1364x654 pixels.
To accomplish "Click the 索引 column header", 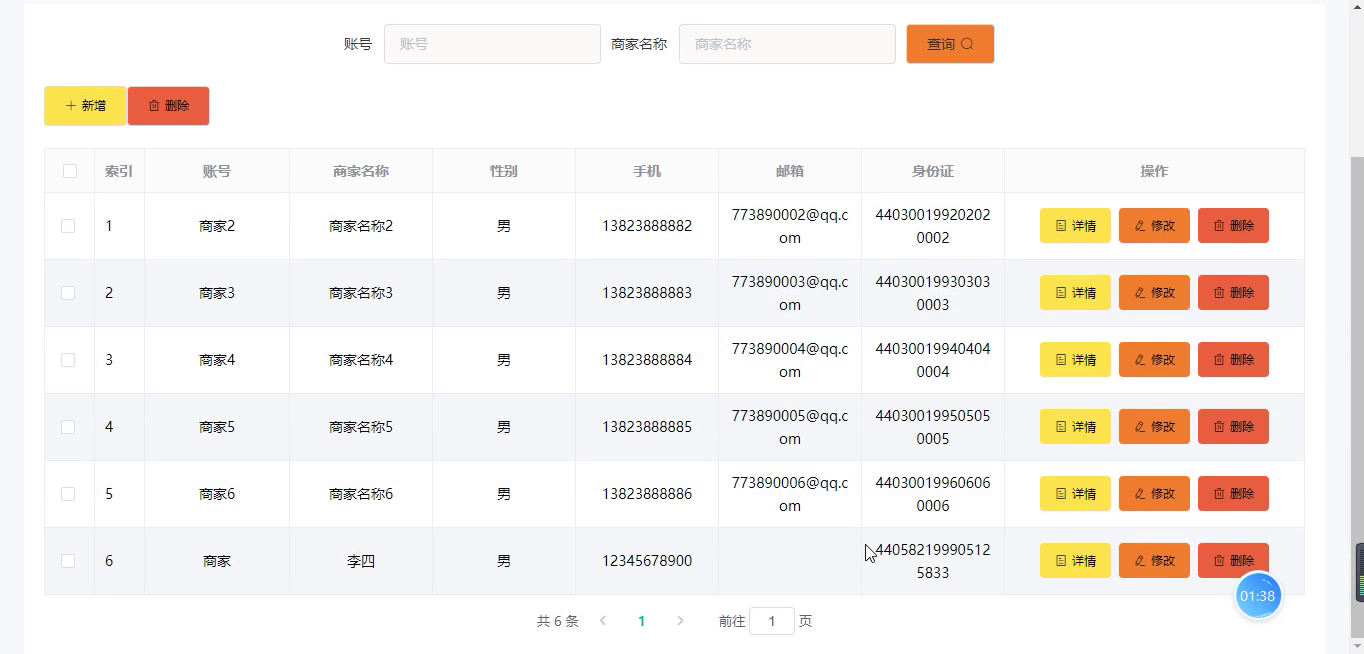I will tap(119, 171).
